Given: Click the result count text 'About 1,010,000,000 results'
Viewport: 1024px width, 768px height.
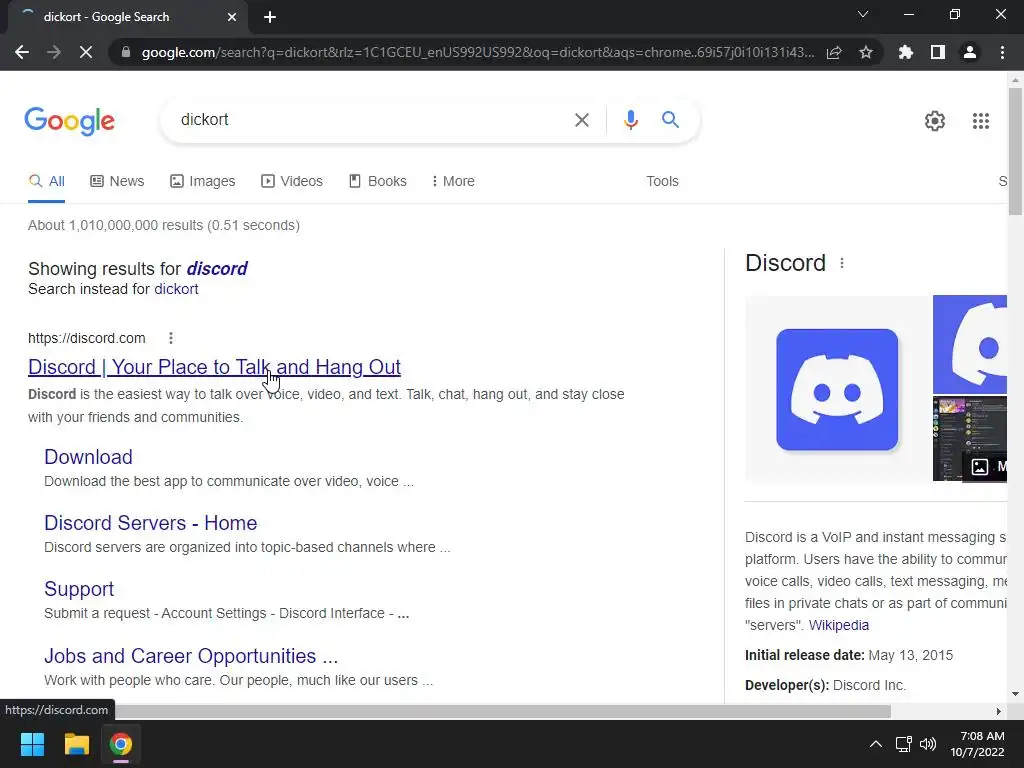Looking at the screenshot, I should [x=116, y=225].
